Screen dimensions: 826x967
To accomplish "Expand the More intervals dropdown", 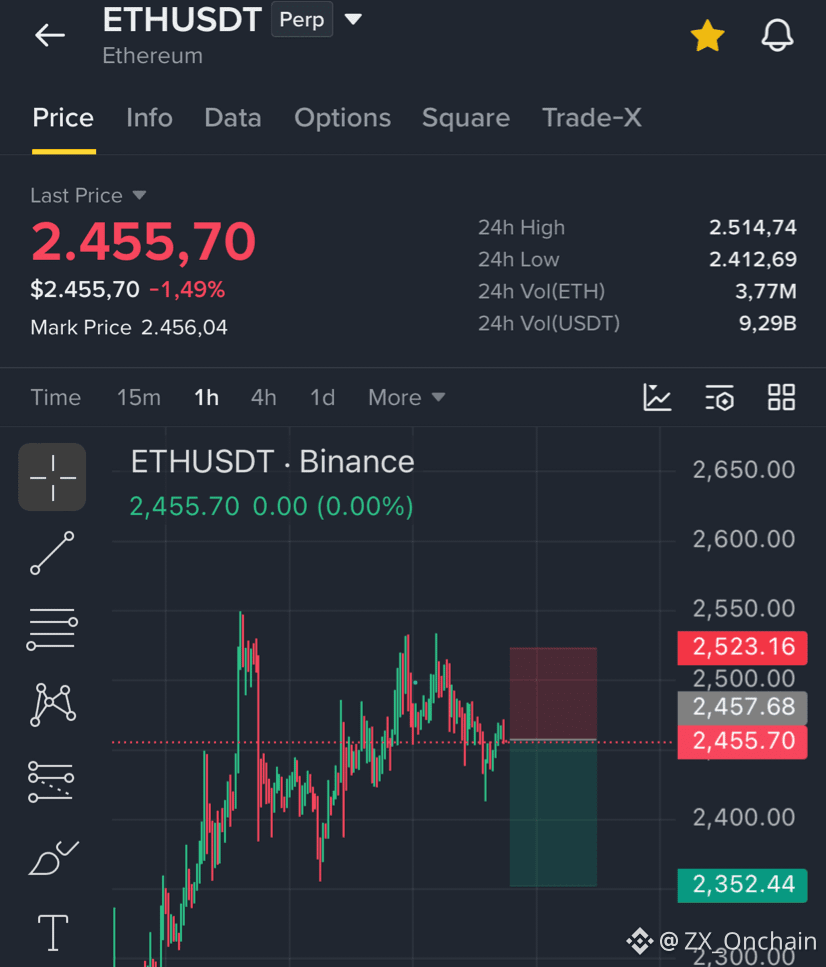I will coord(407,398).
